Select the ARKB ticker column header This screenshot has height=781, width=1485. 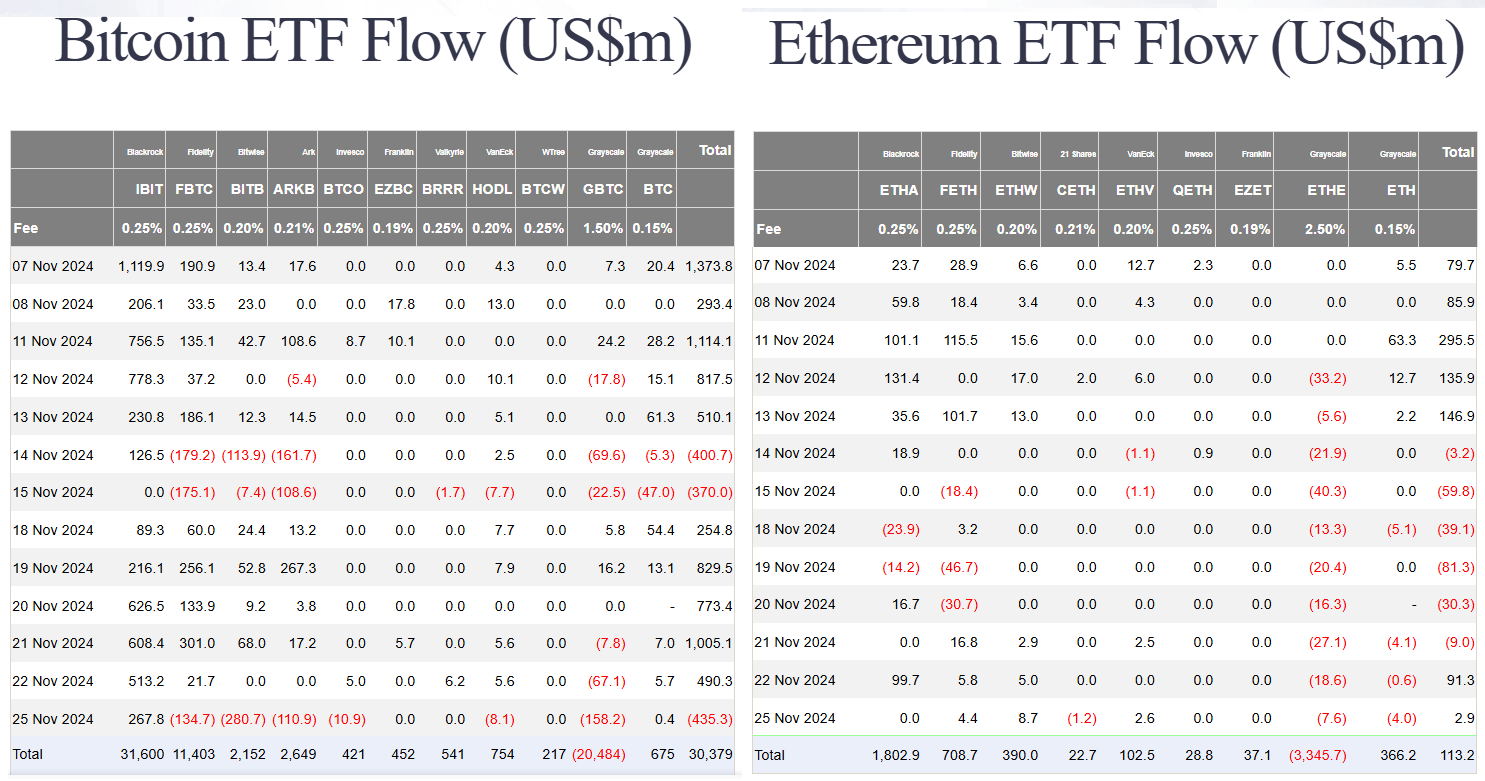click(294, 189)
